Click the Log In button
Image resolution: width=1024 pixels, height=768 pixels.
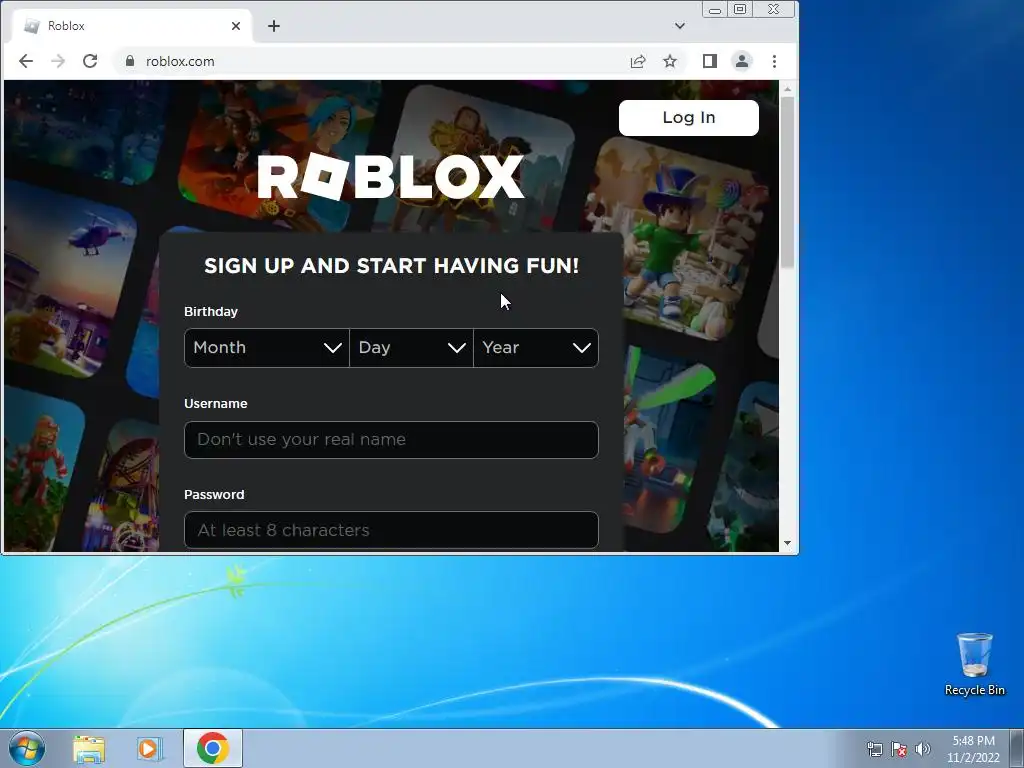[x=689, y=118]
